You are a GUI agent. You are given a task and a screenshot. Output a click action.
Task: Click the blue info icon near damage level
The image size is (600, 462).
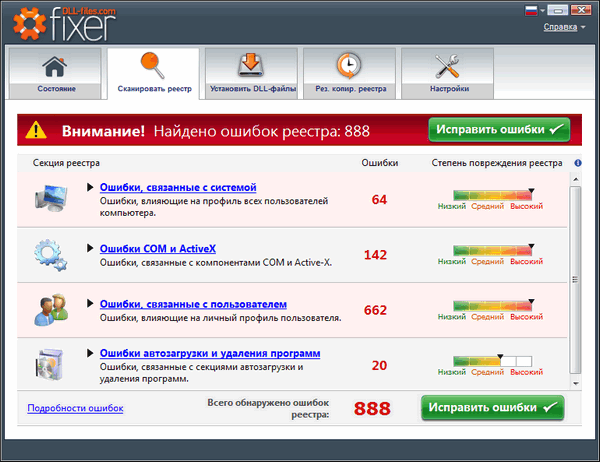pos(578,162)
